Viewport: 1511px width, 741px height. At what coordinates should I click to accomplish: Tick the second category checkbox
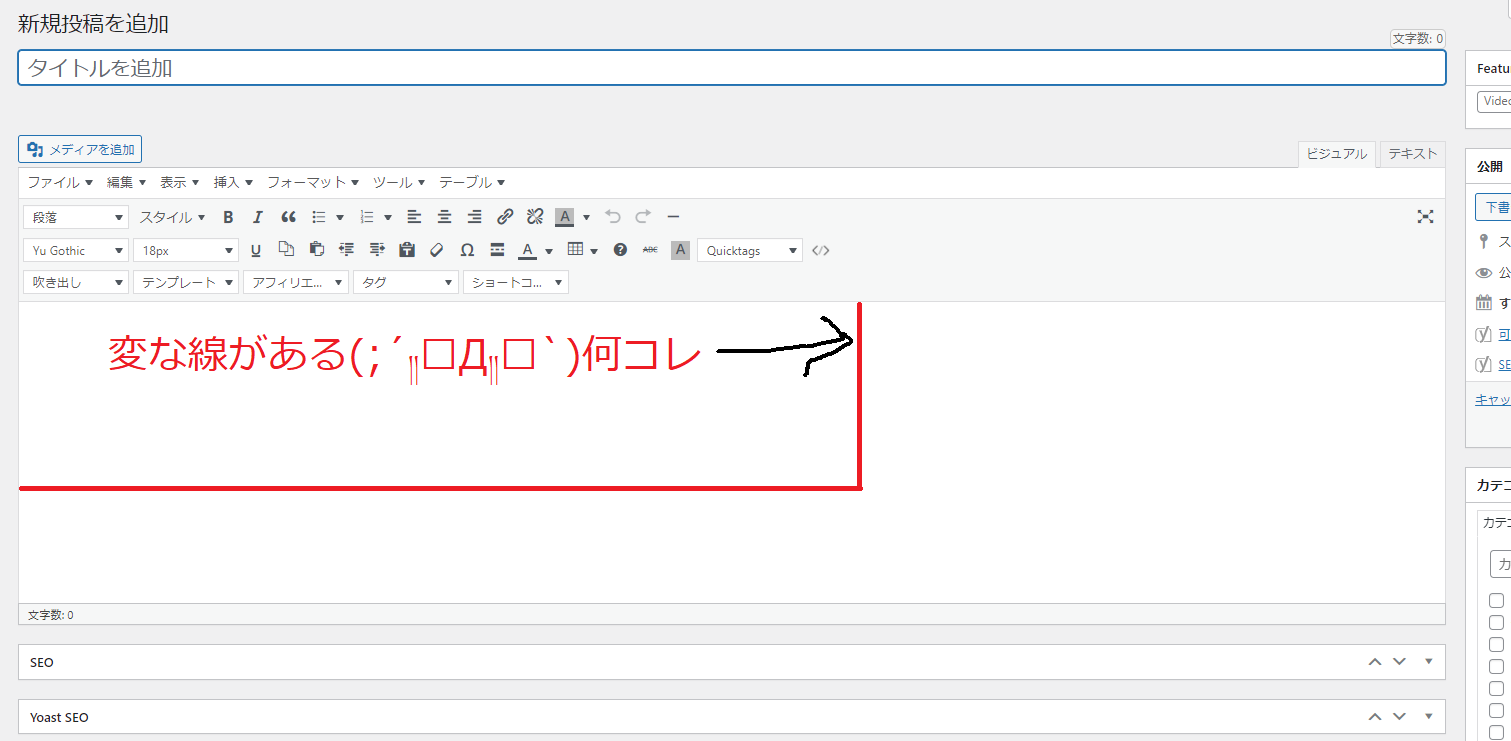point(1496,623)
